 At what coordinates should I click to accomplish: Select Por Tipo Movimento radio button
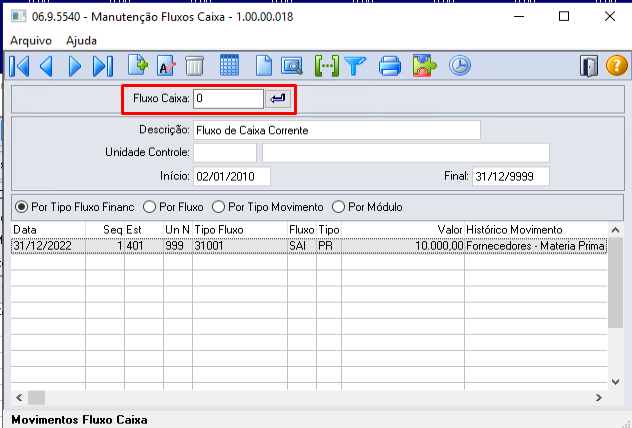click(x=268, y=207)
